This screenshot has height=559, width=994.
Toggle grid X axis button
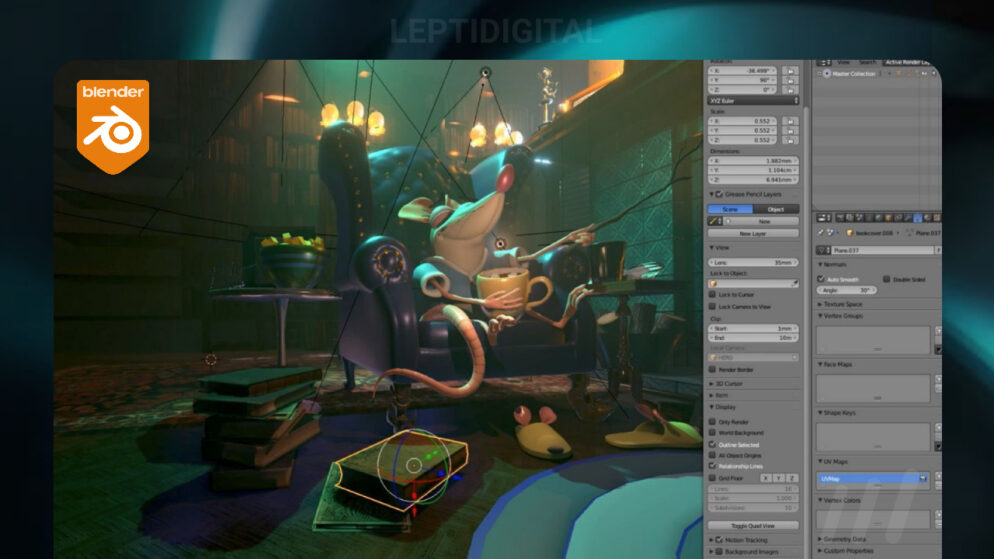point(766,478)
